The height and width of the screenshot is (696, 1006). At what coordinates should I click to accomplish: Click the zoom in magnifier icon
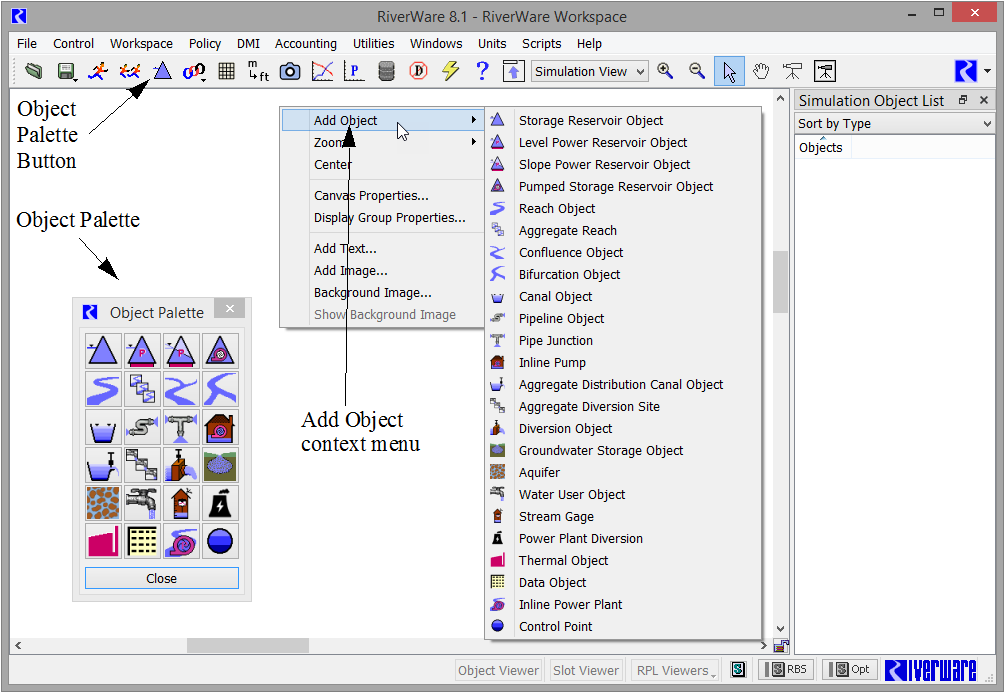[x=665, y=71]
